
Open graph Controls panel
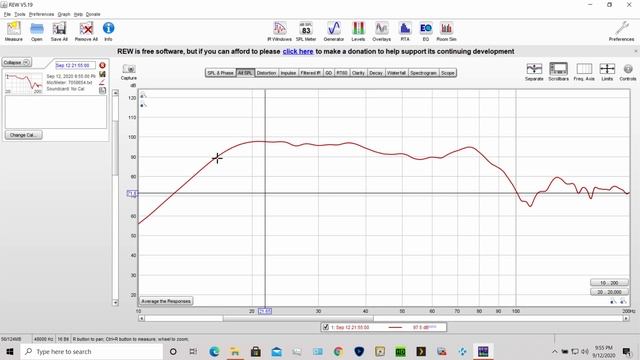tap(628, 71)
